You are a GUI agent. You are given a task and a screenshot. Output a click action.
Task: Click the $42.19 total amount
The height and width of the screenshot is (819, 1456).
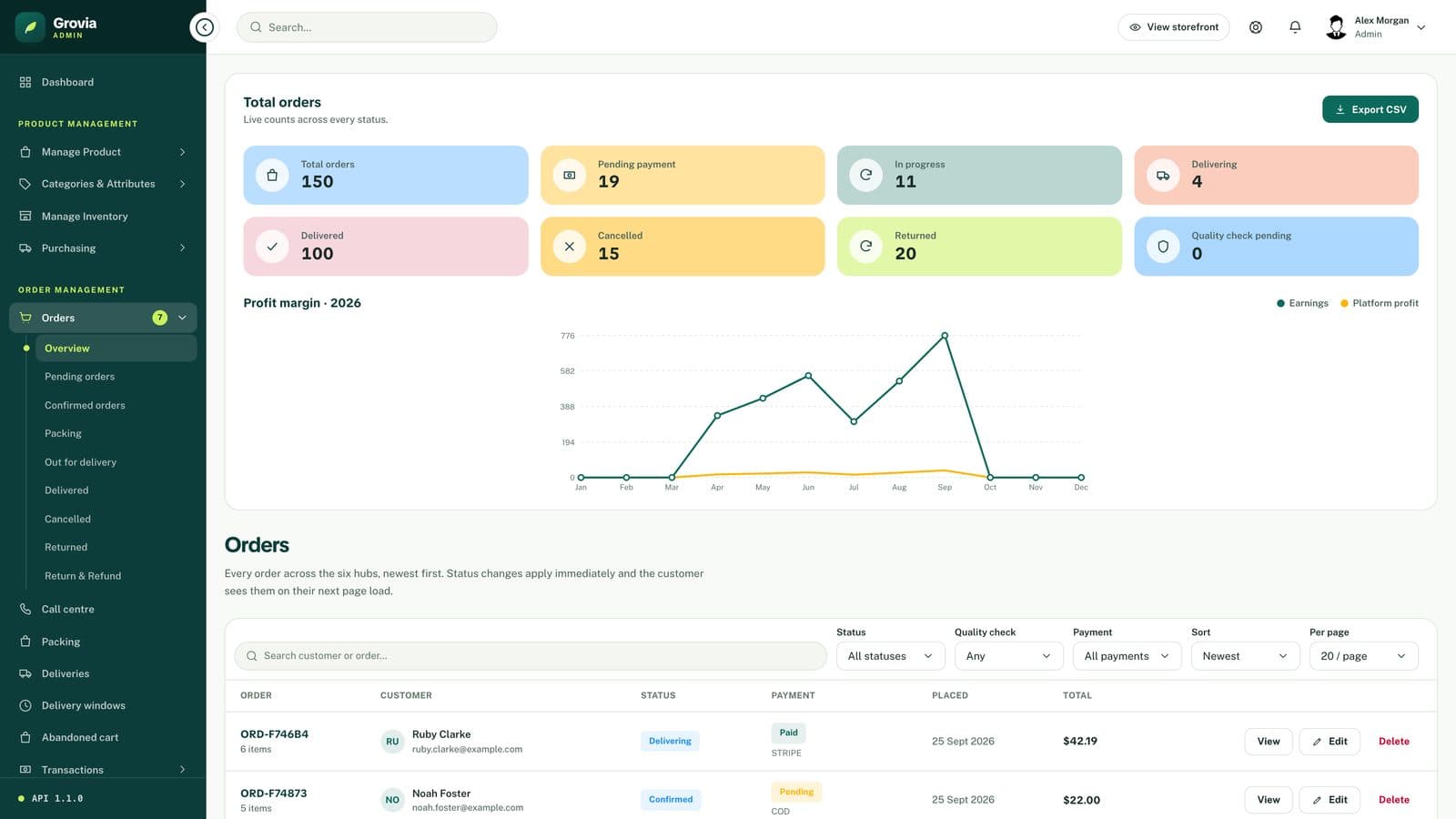1080,741
